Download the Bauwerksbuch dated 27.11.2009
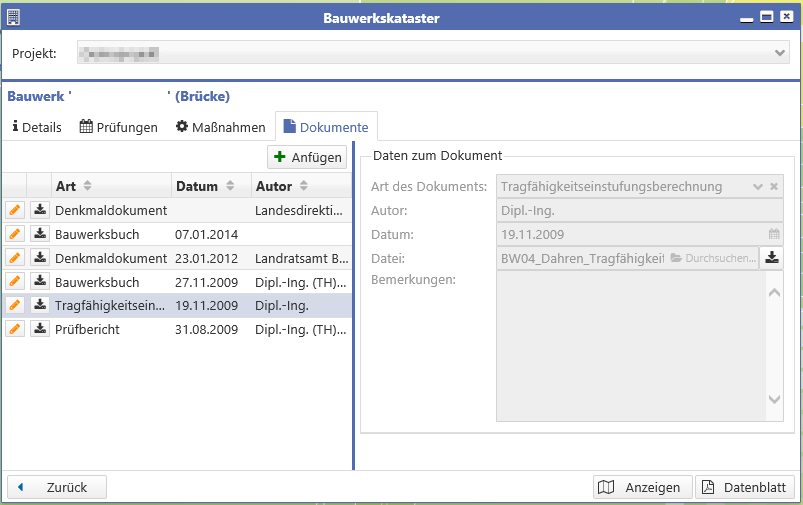The image size is (803, 505). [x=40, y=281]
